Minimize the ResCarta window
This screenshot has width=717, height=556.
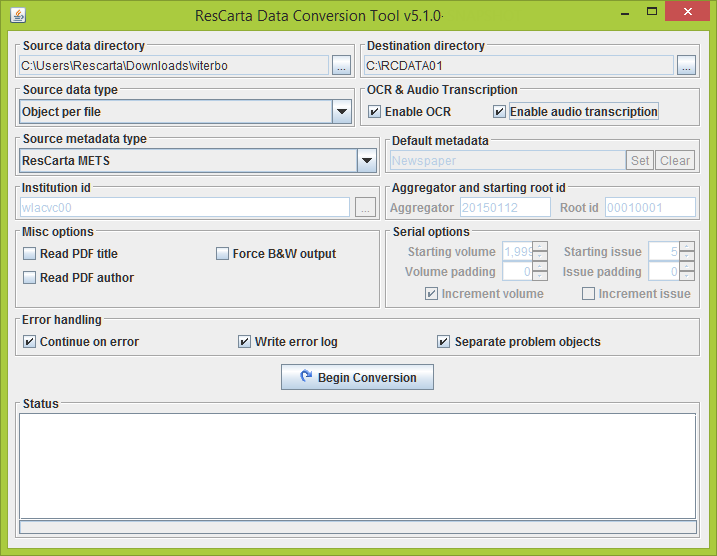pyautogui.click(x=625, y=12)
